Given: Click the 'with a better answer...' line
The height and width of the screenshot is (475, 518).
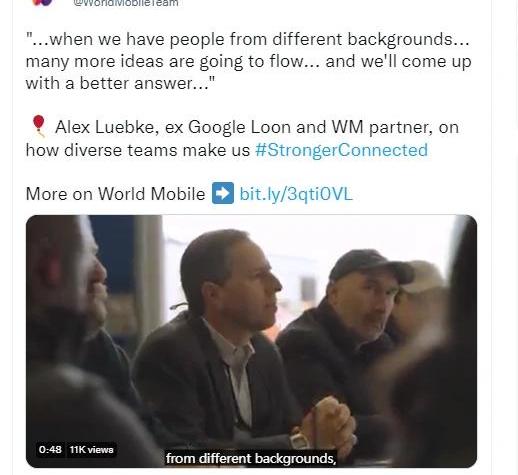Looking at the screenshot, I should click(x=120, y=83).
